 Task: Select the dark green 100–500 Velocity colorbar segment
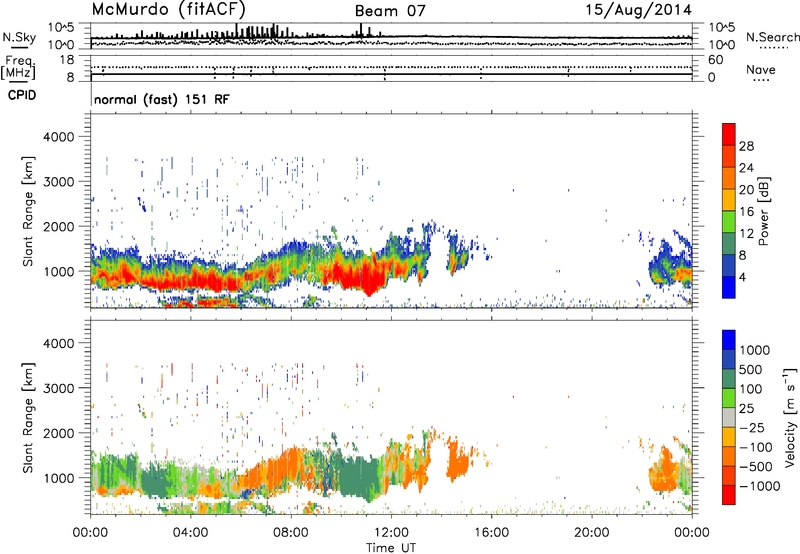[x=729, y=379]
